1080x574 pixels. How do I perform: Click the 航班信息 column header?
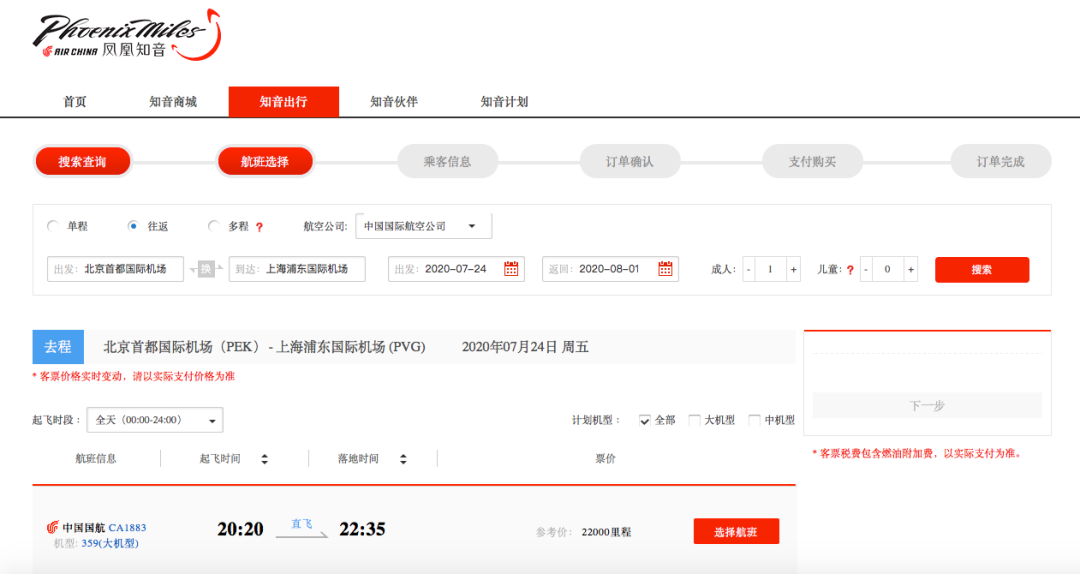pyautogui.click(x=96, y=459)
